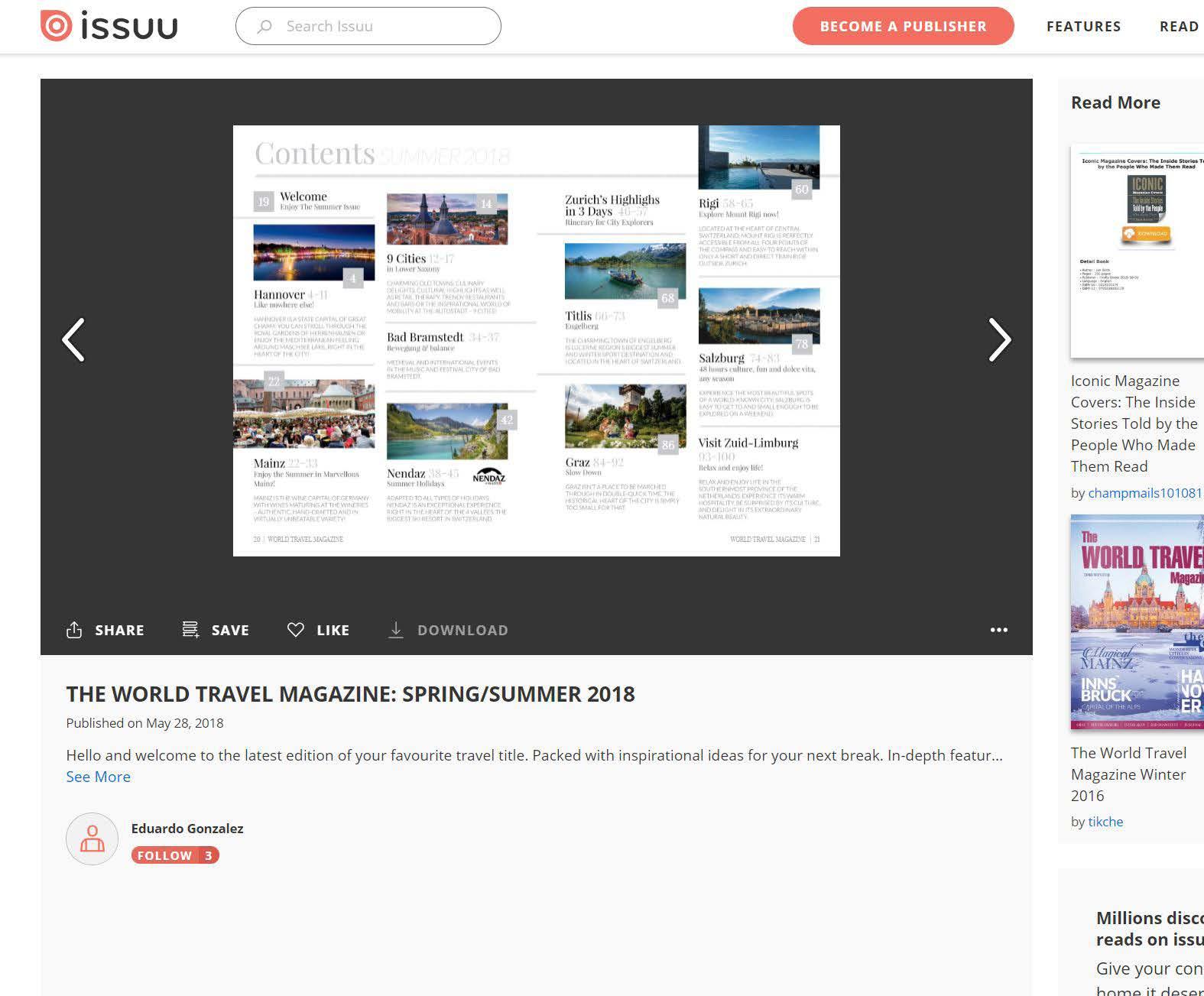Open champmails101081 author link
This screenshot has width=1204, height=996.
click(x=1145, y=493)
